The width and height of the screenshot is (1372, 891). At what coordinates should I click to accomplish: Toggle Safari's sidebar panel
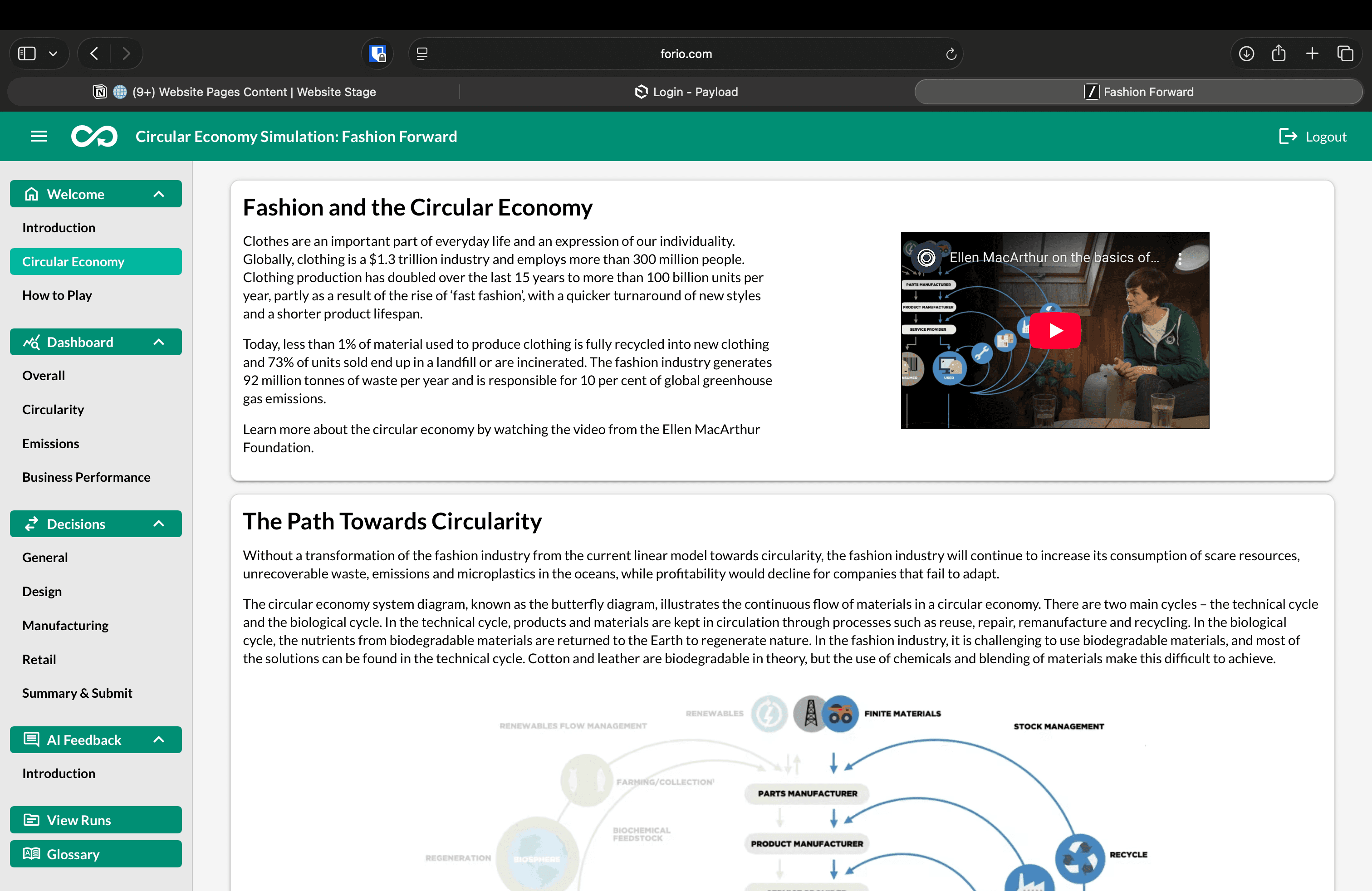27,54
